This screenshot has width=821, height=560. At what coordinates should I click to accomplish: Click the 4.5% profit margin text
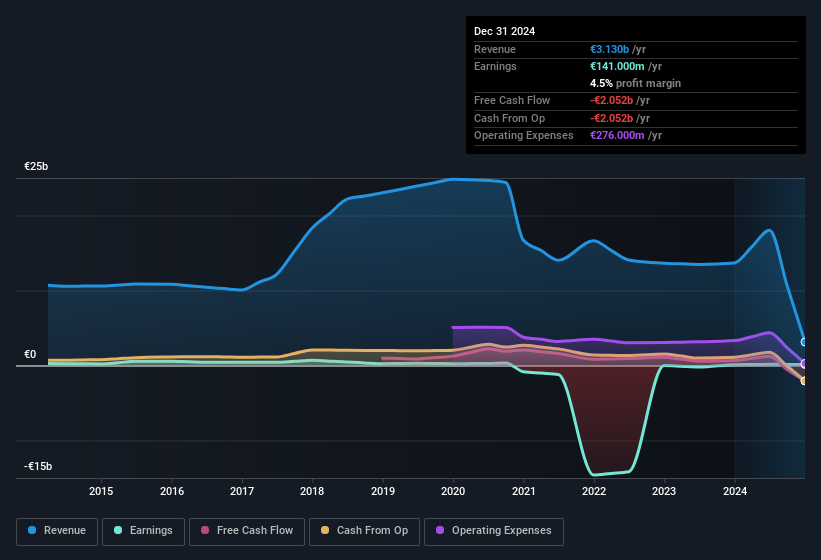[635, 83]
